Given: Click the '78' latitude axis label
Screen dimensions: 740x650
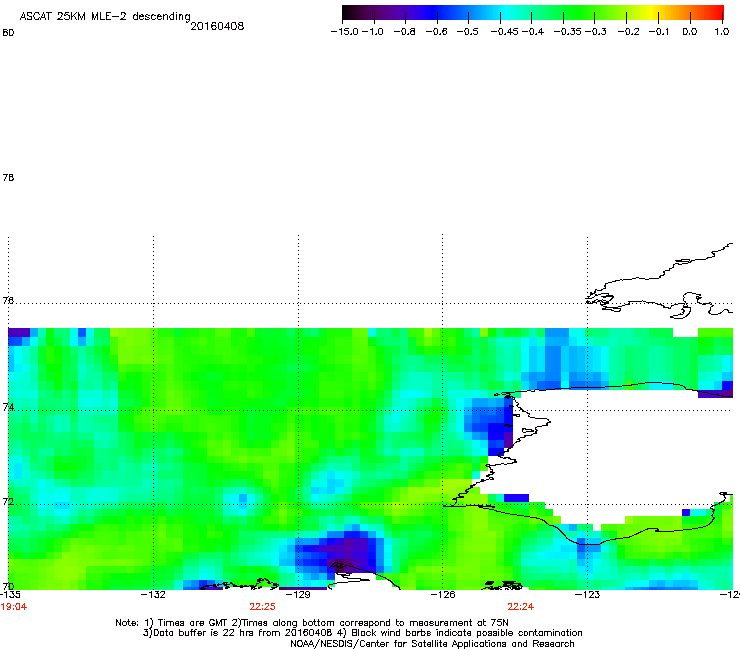Looking at the screenshot, I should coord(8,177).
